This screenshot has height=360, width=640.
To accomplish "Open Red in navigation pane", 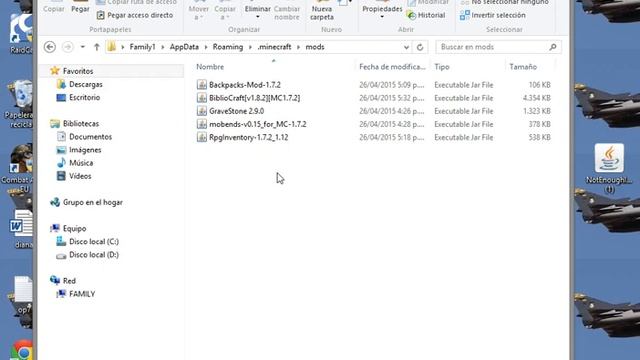I will 69,281.
